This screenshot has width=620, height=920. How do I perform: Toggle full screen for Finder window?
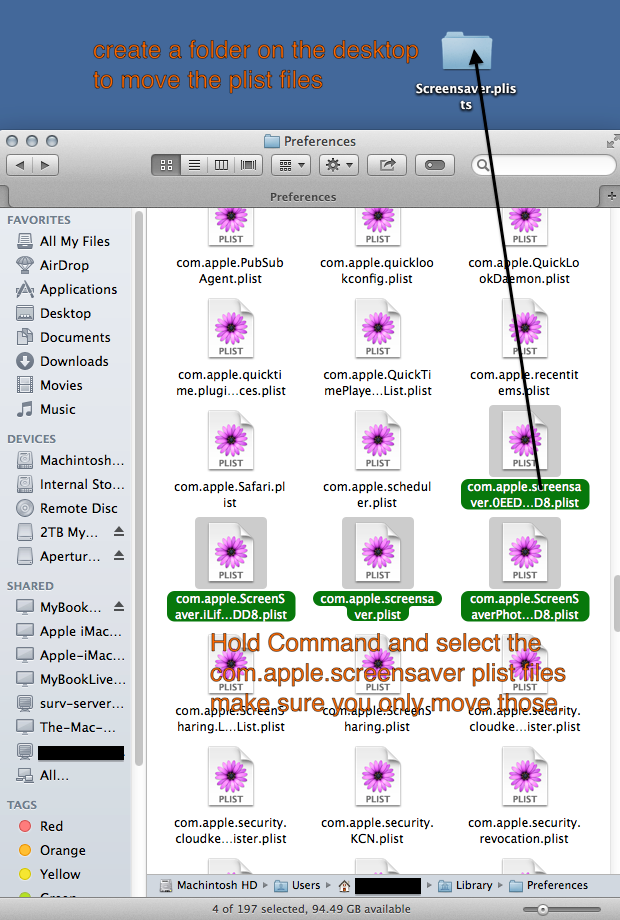click(x=612, y=141)
